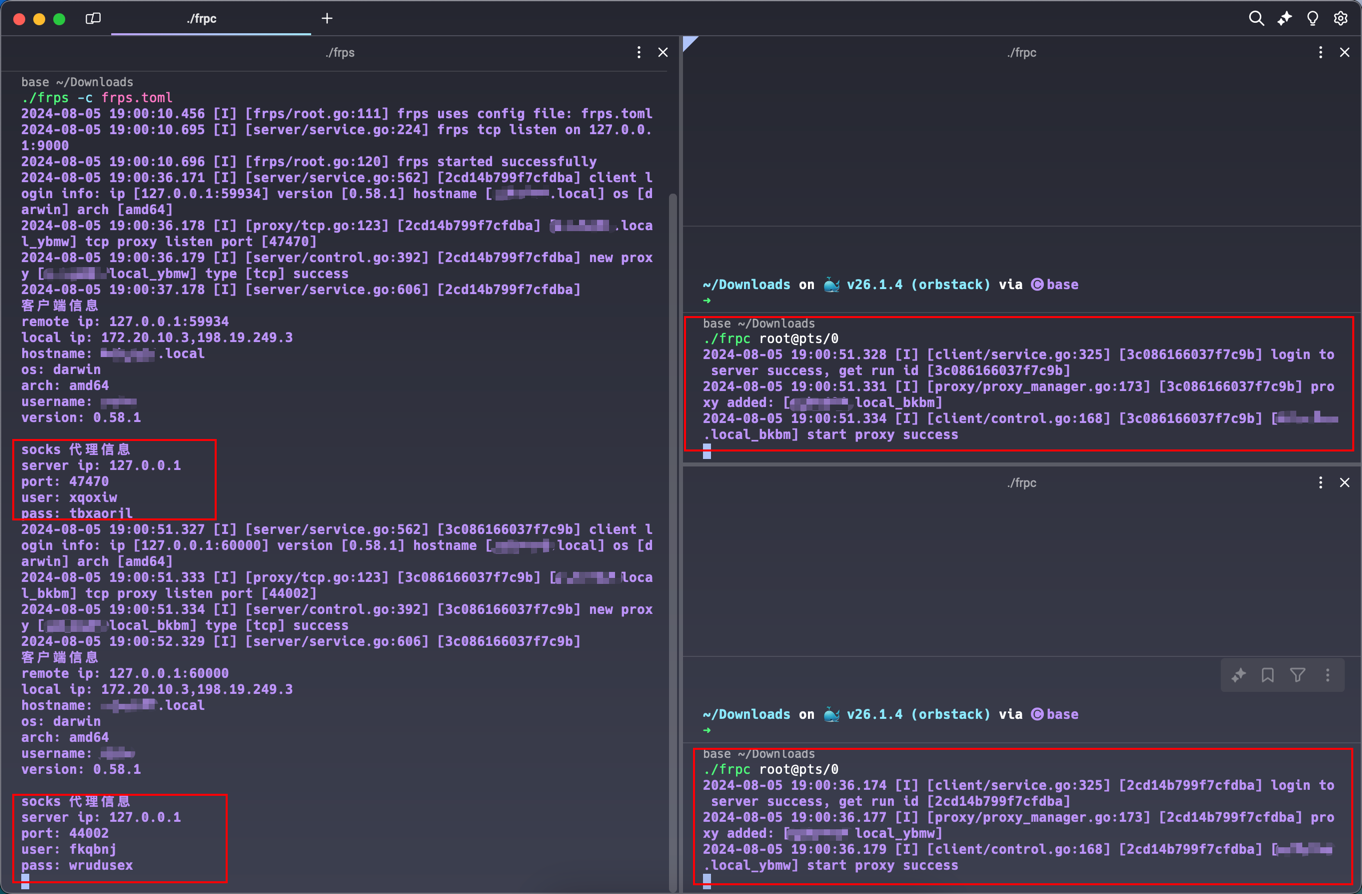
Task: Open the search command palette icon
Action: click(1256, 18)
